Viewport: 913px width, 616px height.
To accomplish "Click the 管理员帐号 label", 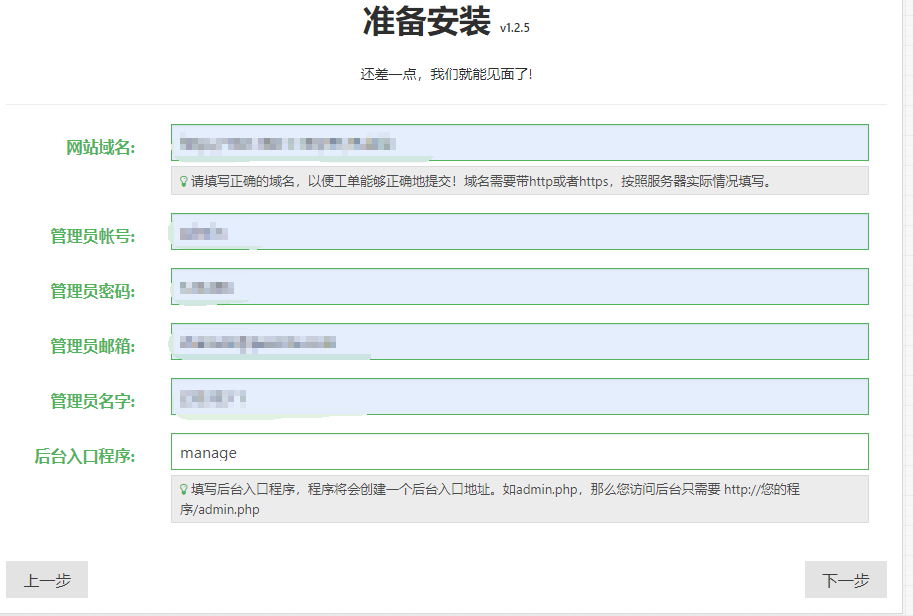I will coord(93,236).
